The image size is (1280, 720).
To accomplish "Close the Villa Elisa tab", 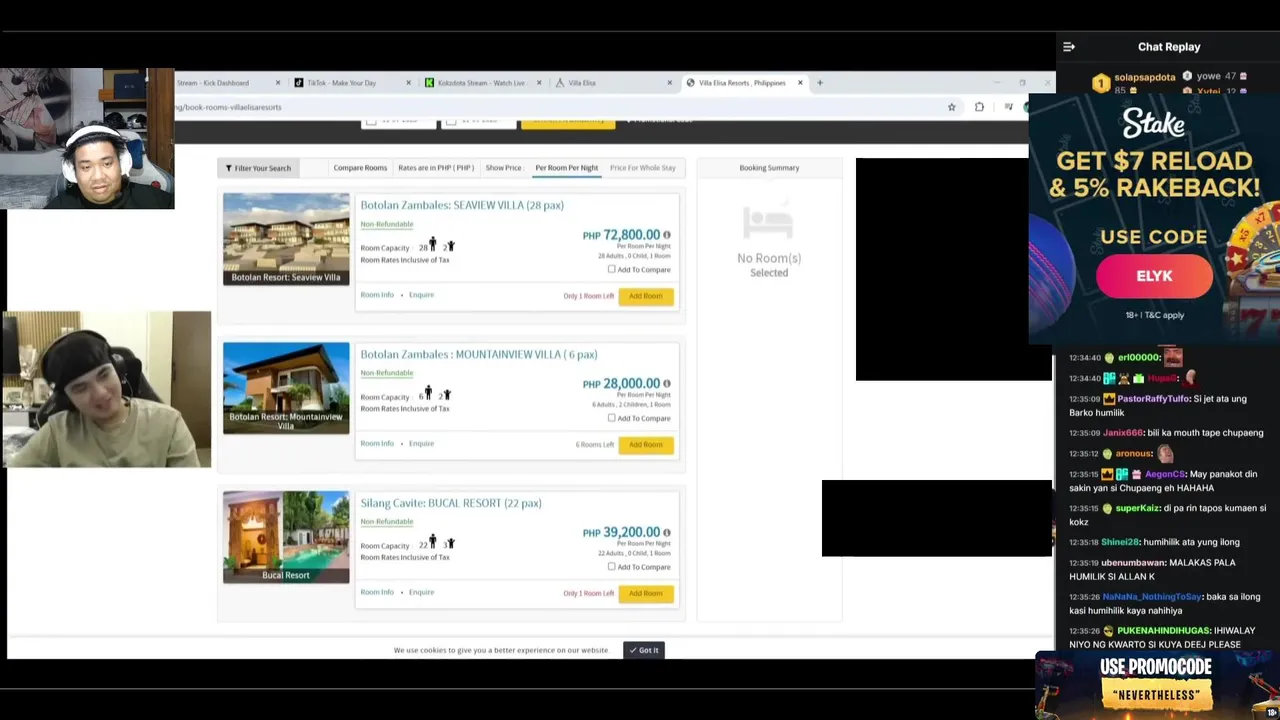I will 669,83.
